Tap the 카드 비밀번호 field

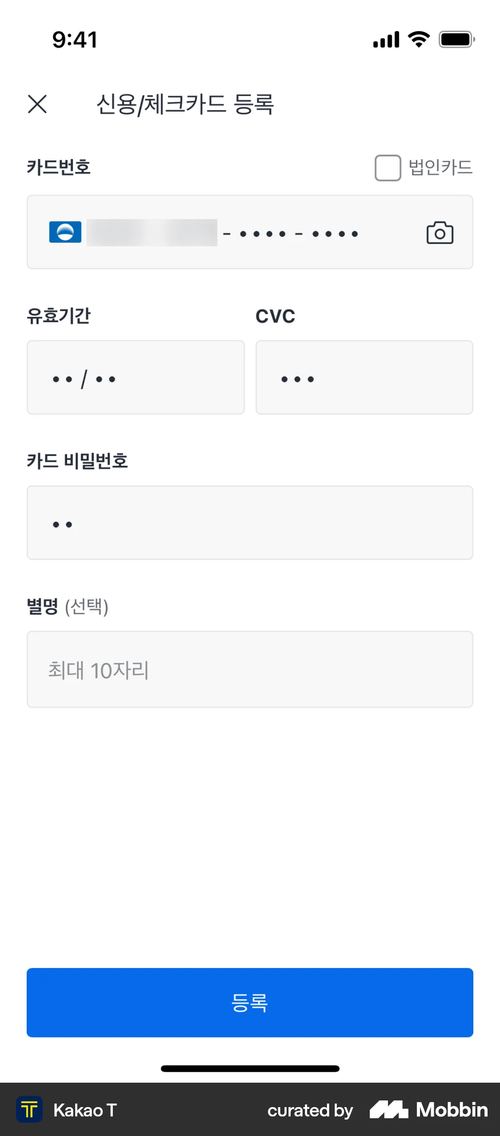coord(250,522)
